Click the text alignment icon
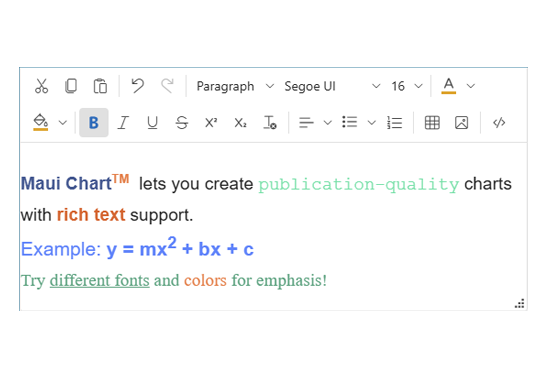Image resolution: width=550 pixels, height=380 pixels. [306, 123]
